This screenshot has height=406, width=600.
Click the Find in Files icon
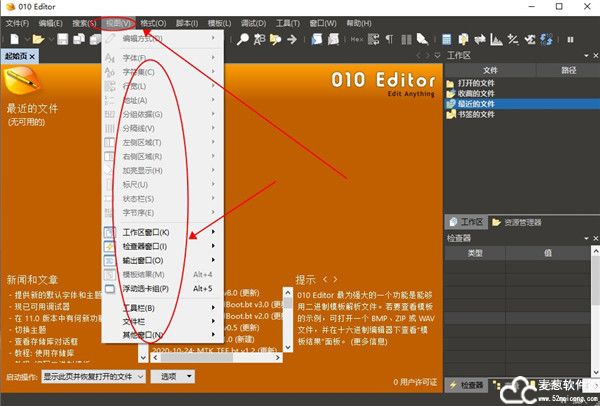coord(276,39)
